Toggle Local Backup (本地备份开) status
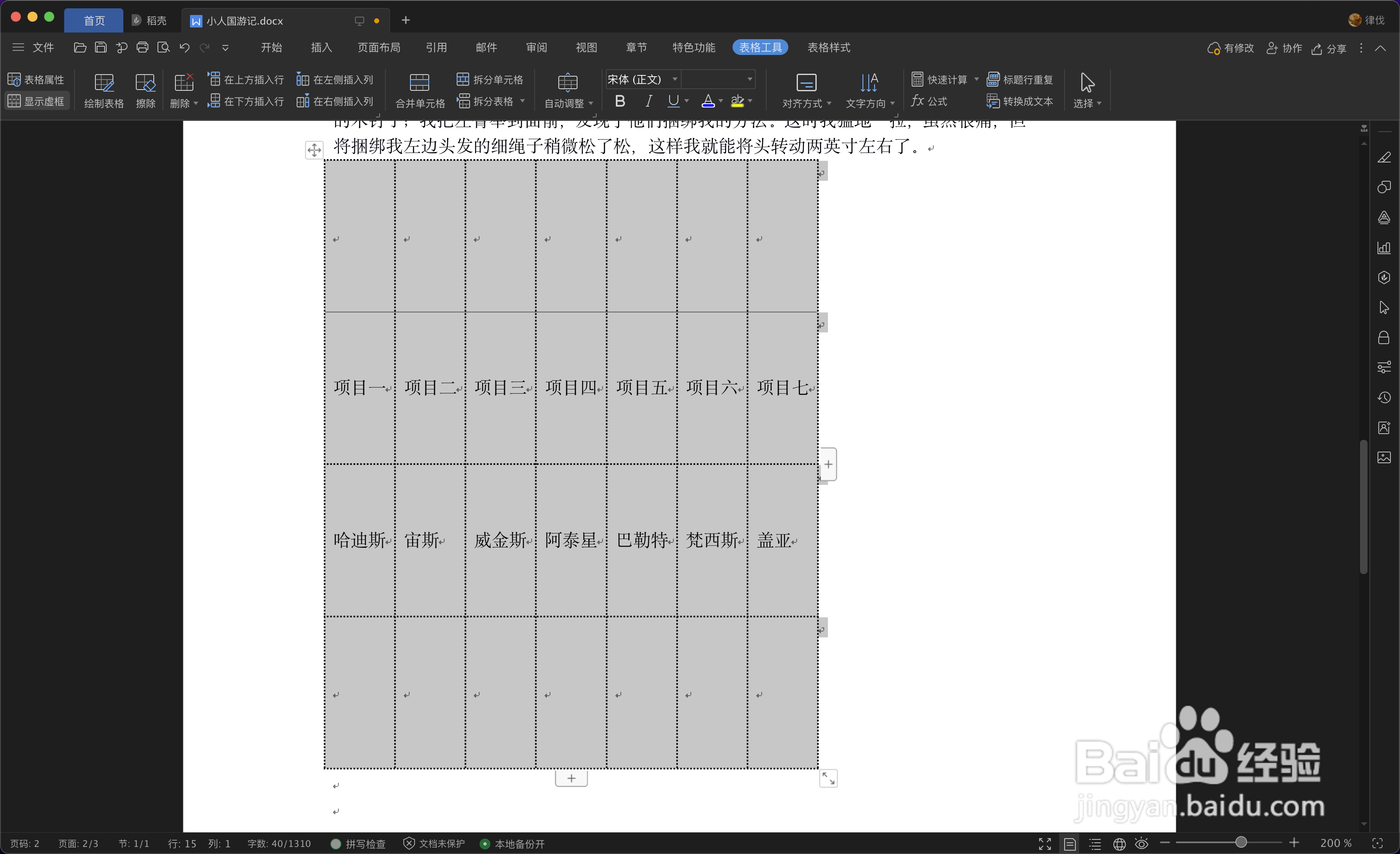The image size is (1400, 854). 512,844
